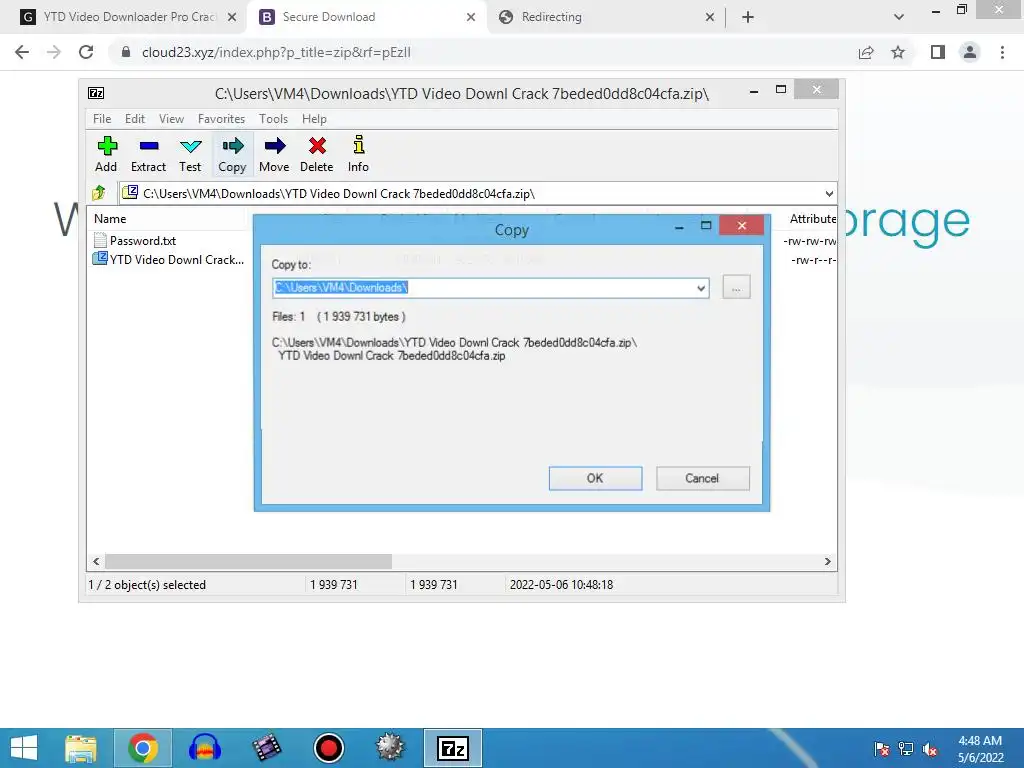Click the '2022-05-06 10:48:18' status bar date
Image resolution: width=1024 pixels, height=768 pixels.
tap(562, 584)
